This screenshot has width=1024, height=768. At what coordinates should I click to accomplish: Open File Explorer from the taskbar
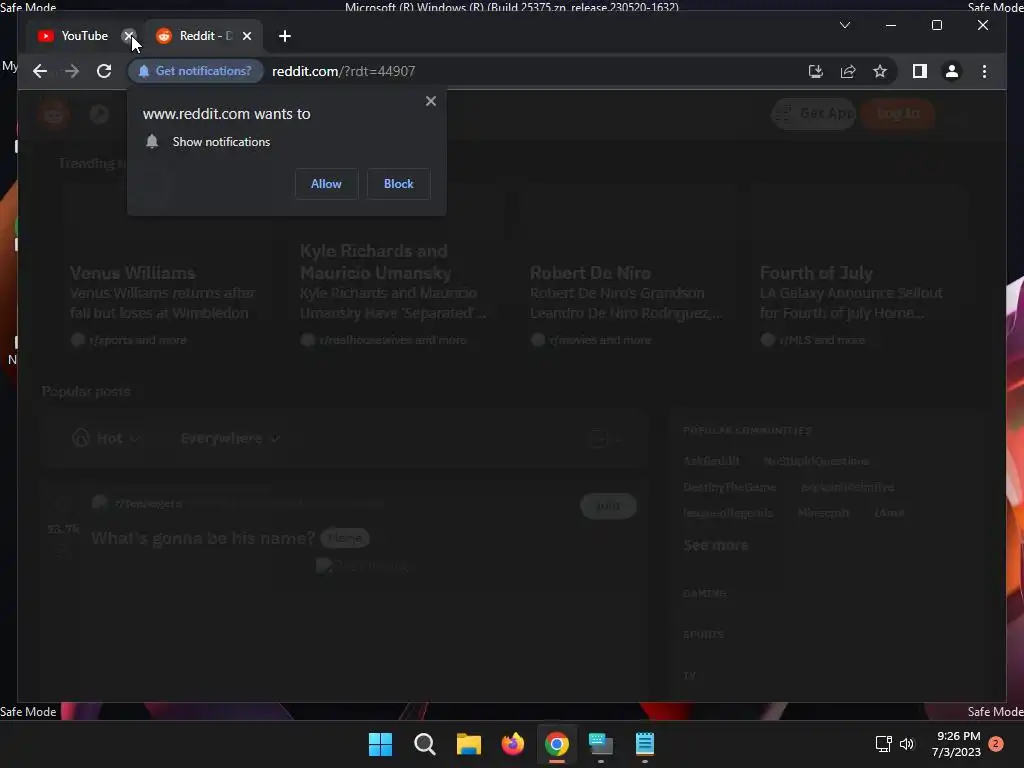click(468, 744)
